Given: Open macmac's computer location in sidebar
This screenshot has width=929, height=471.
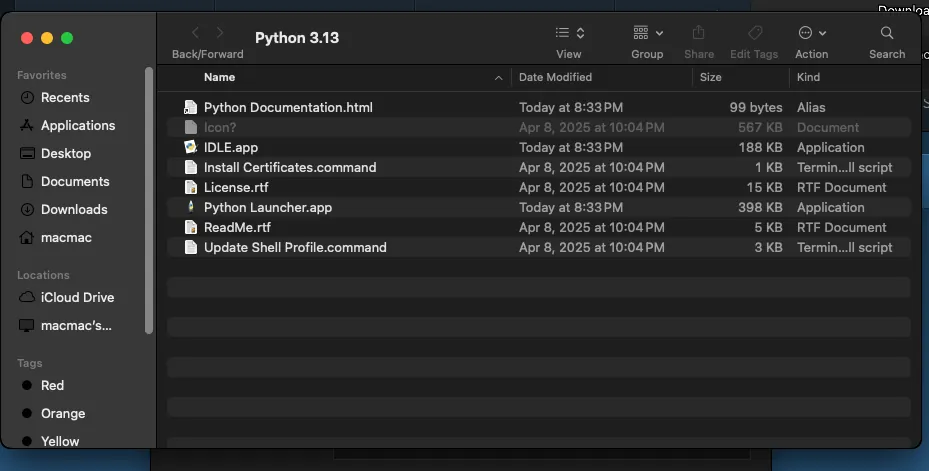Looking at the screenshot, I should click(76, 325).
